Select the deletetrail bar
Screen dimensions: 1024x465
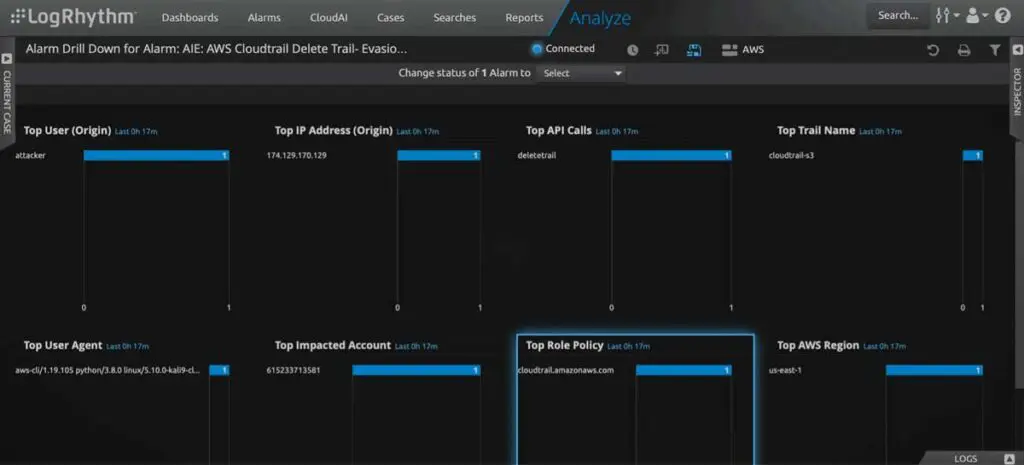(x=671, y=155)
